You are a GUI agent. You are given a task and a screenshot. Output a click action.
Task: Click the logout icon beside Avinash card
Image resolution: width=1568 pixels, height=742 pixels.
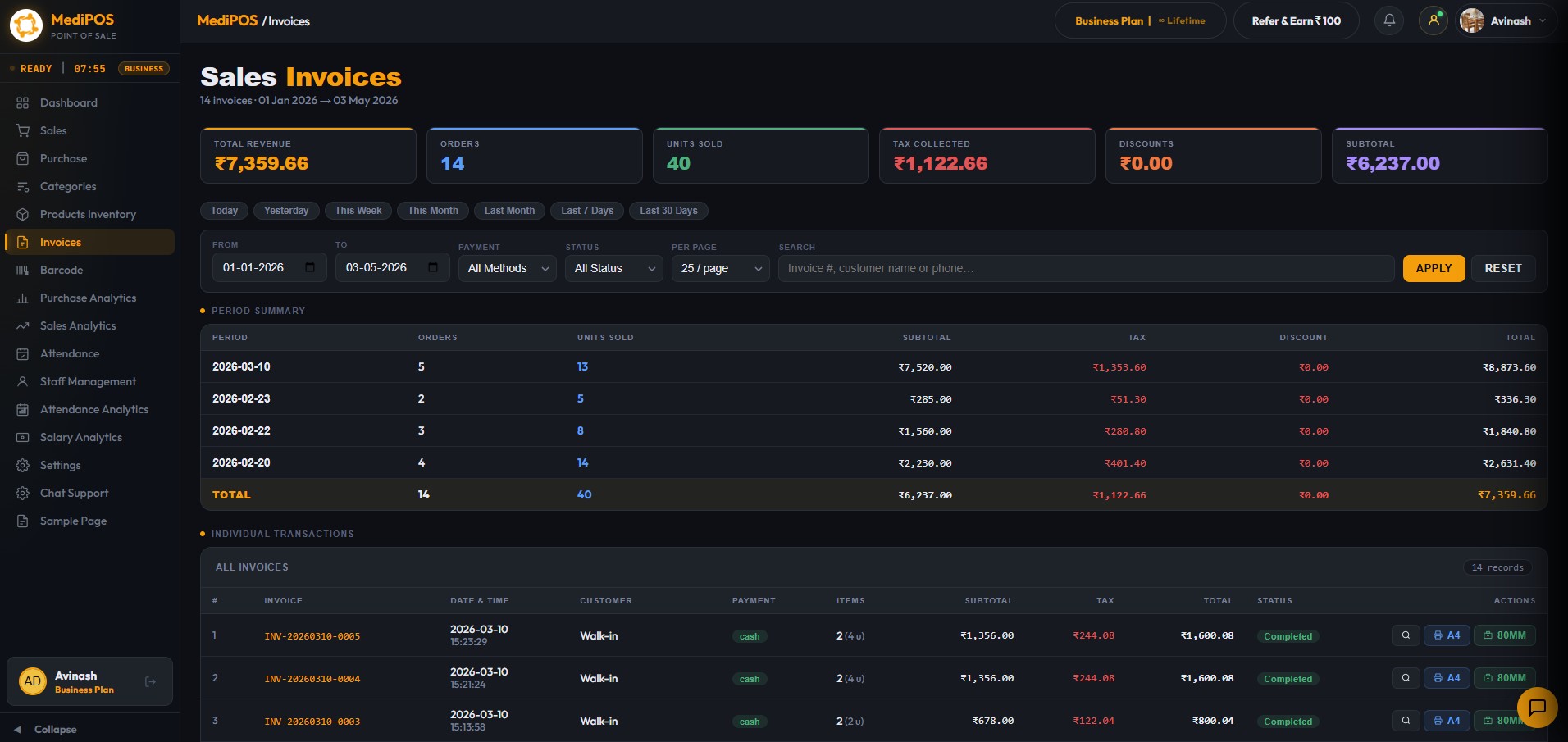point(150,681)
